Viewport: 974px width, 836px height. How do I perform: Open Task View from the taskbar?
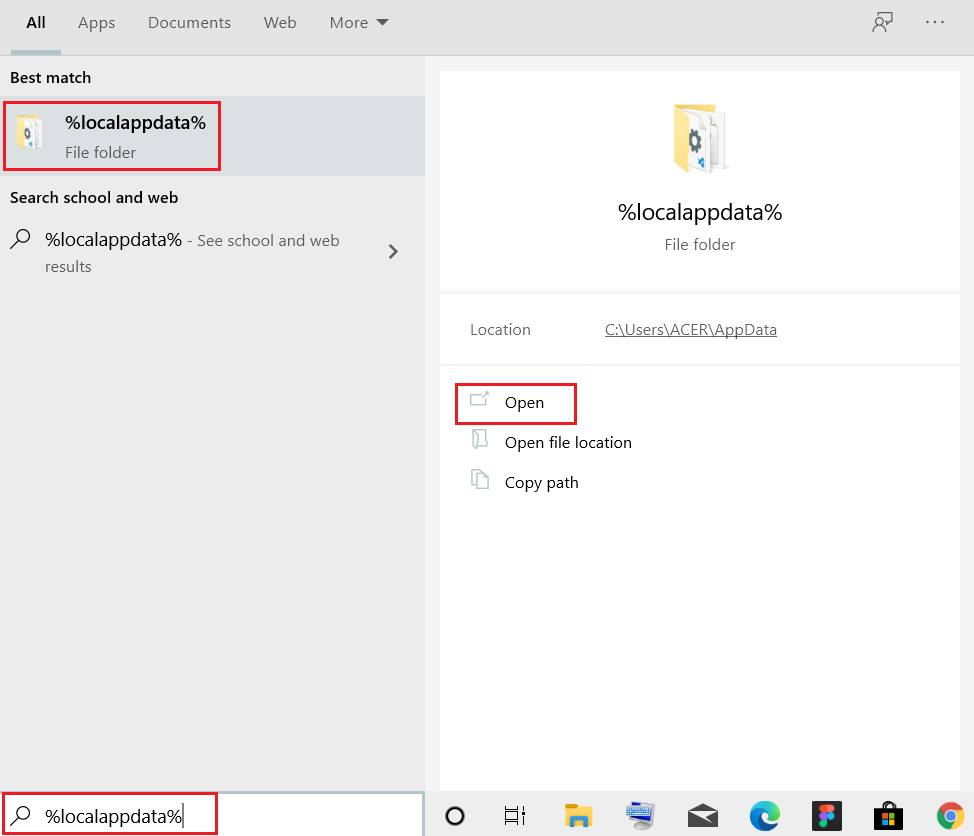click(x=514, y=816)
